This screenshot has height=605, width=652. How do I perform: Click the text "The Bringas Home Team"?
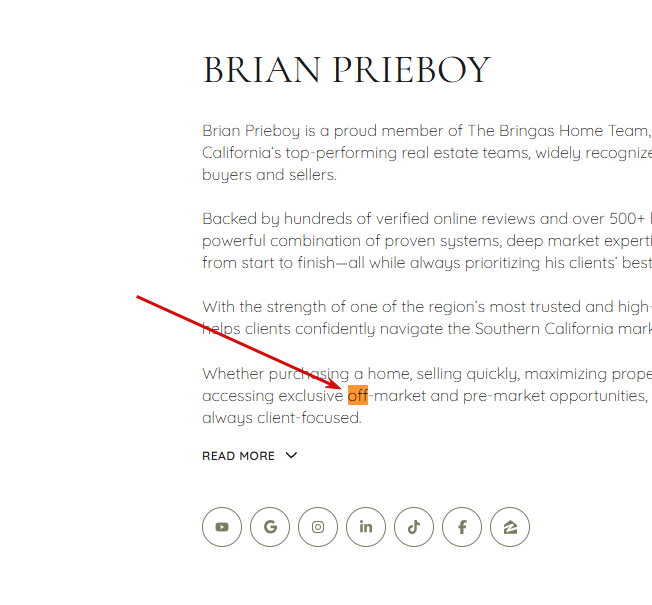click(x=558, y=131)
